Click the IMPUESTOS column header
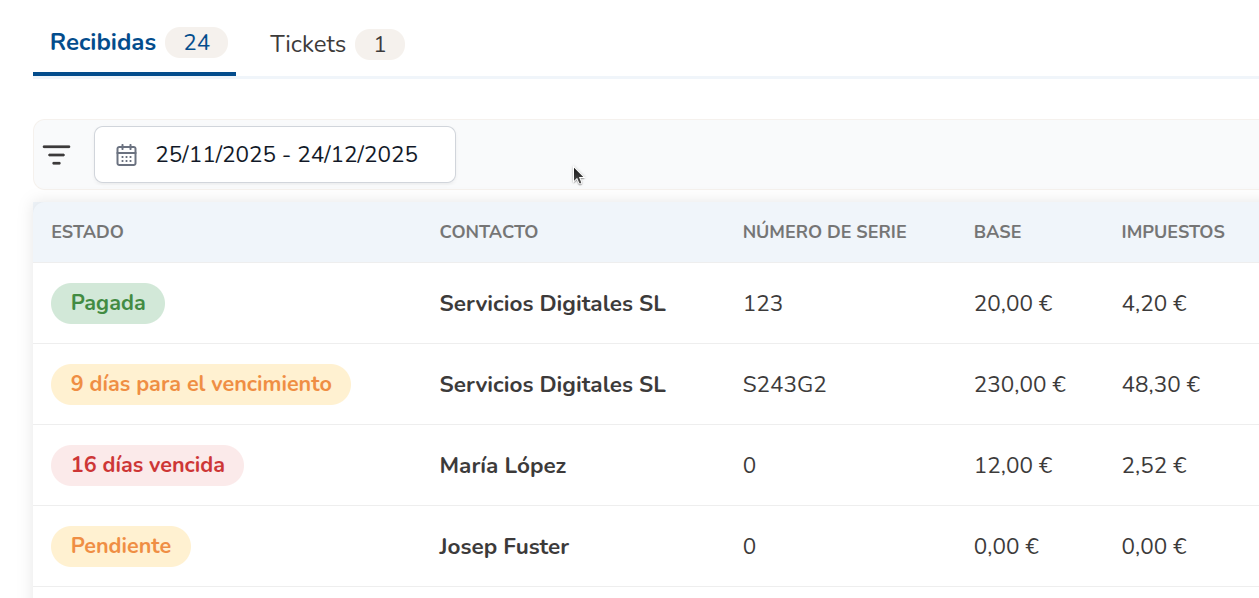 (1171, 231)
